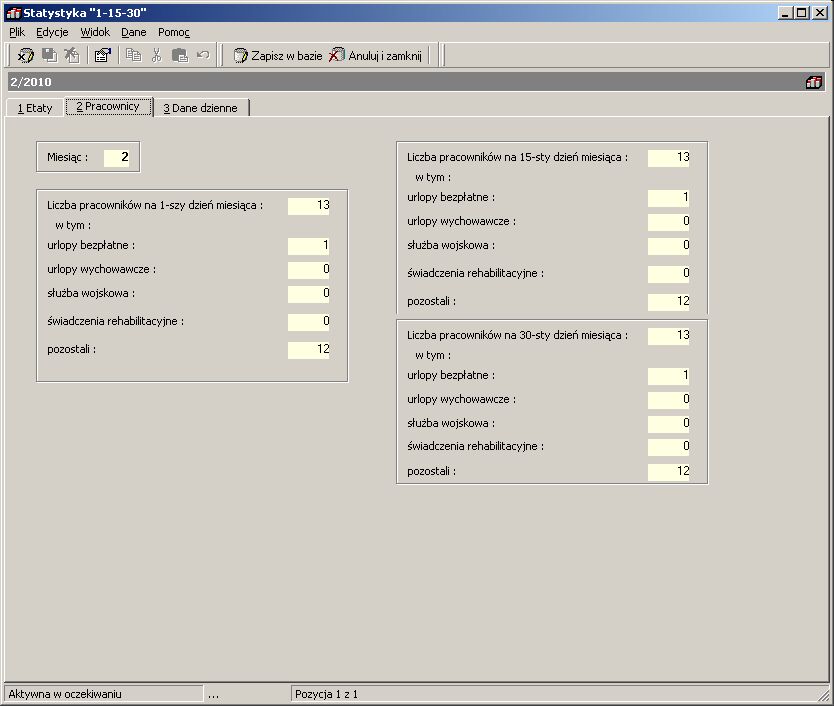Click the Cut scissors icon
Viewport: 834px width, 706px height.
point(156,55)
